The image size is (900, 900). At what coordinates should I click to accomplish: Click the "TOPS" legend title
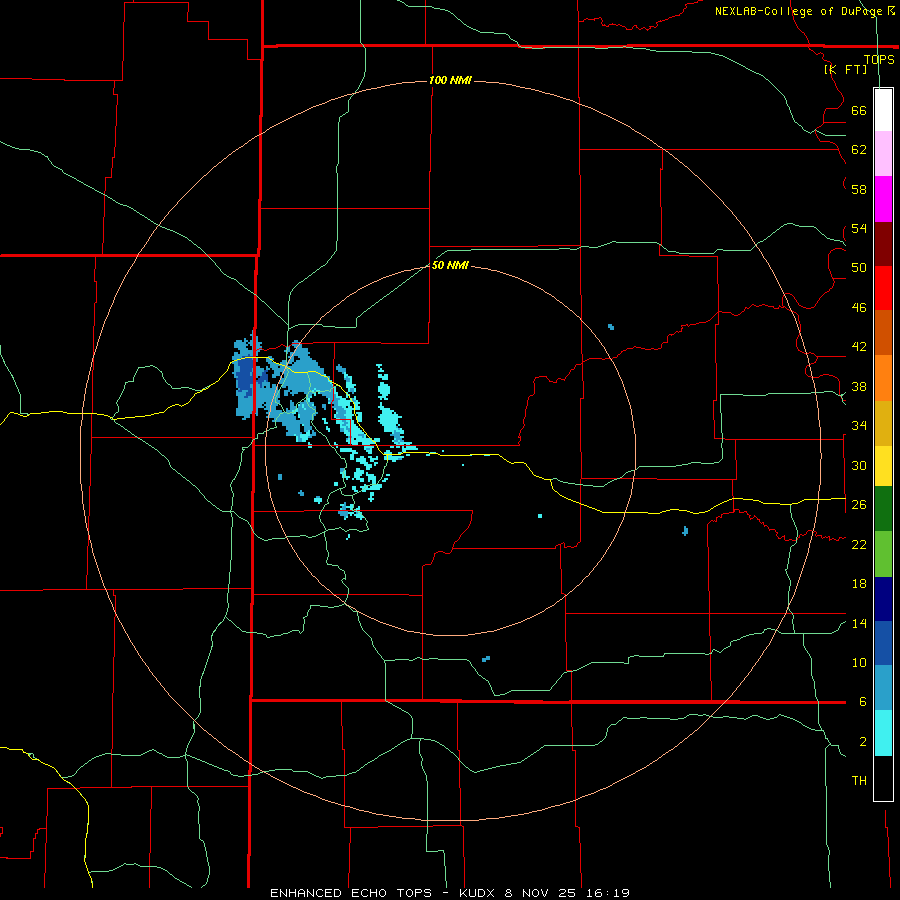[879, 59]
